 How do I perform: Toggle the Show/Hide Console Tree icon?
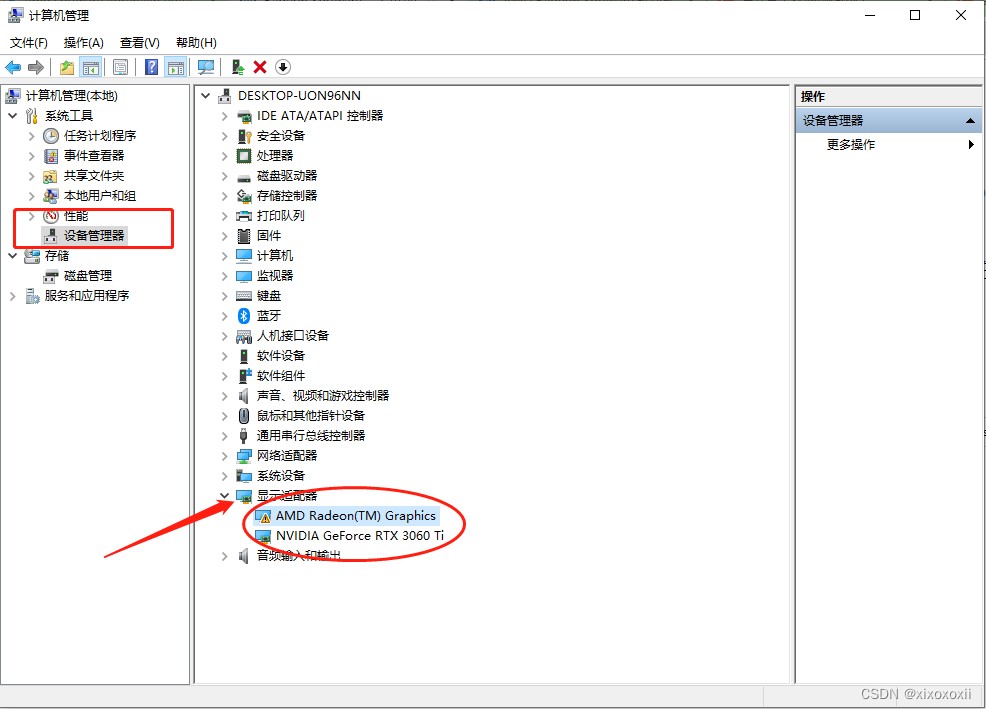91,67
